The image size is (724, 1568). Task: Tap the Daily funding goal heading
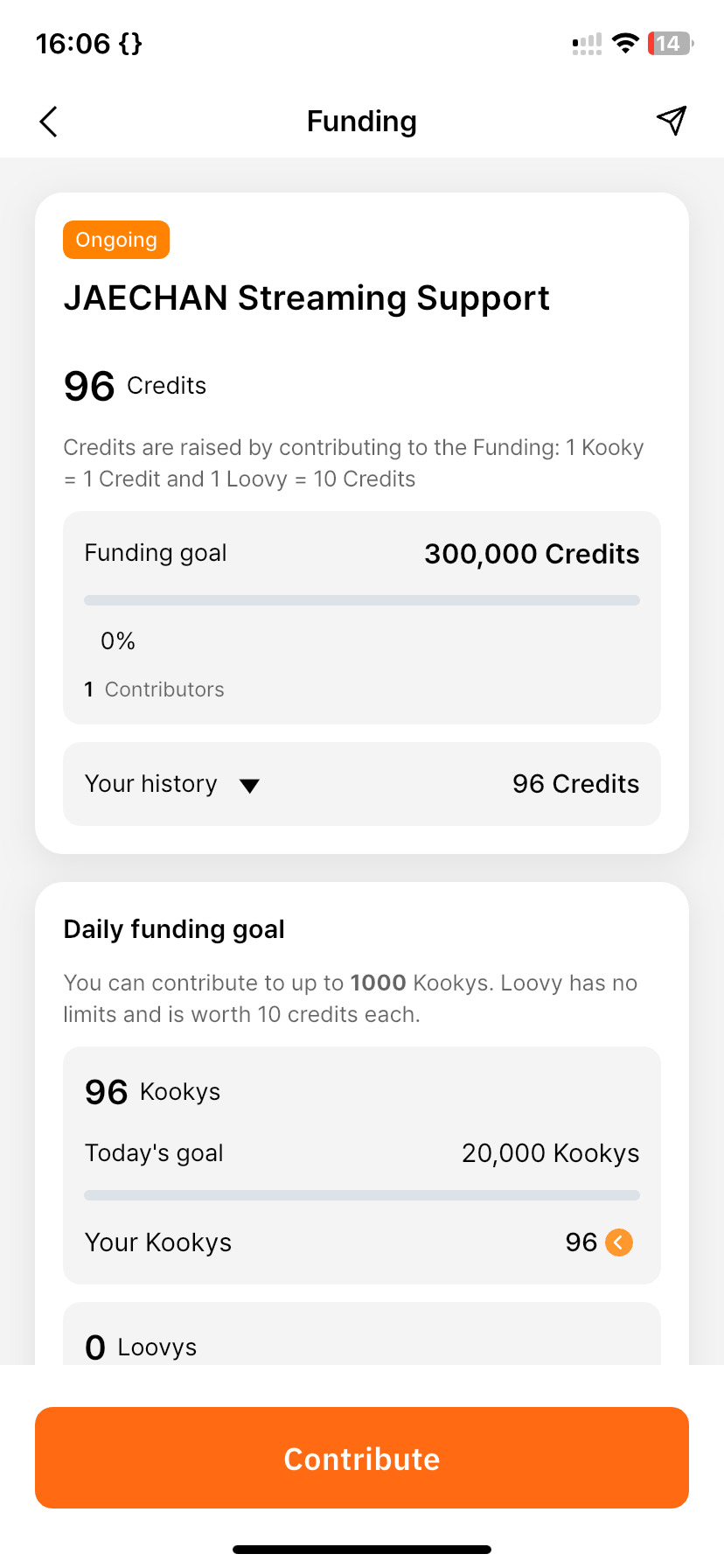(174, 929)
